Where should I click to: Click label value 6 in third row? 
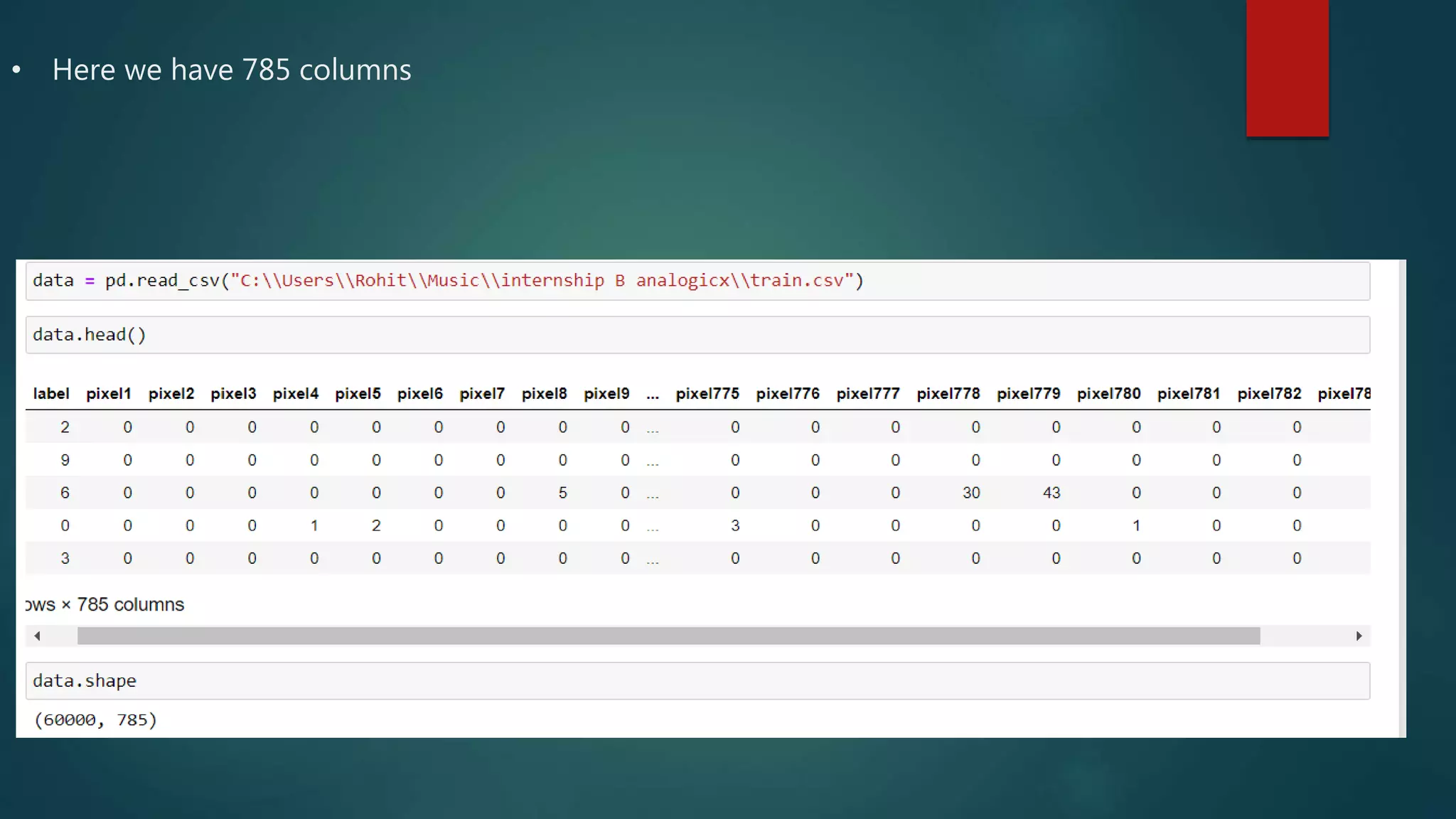coord(65,493)
